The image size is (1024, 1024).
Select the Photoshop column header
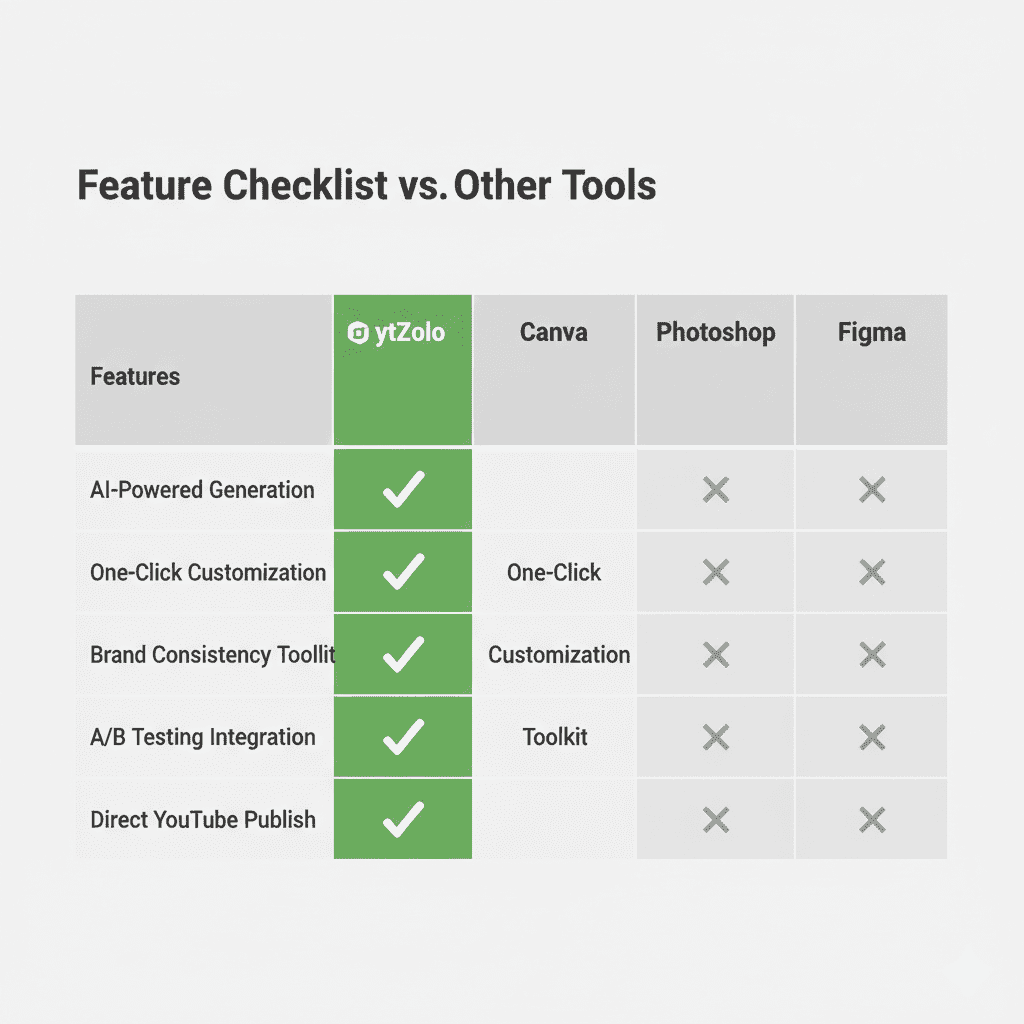[x=715, y=333]
